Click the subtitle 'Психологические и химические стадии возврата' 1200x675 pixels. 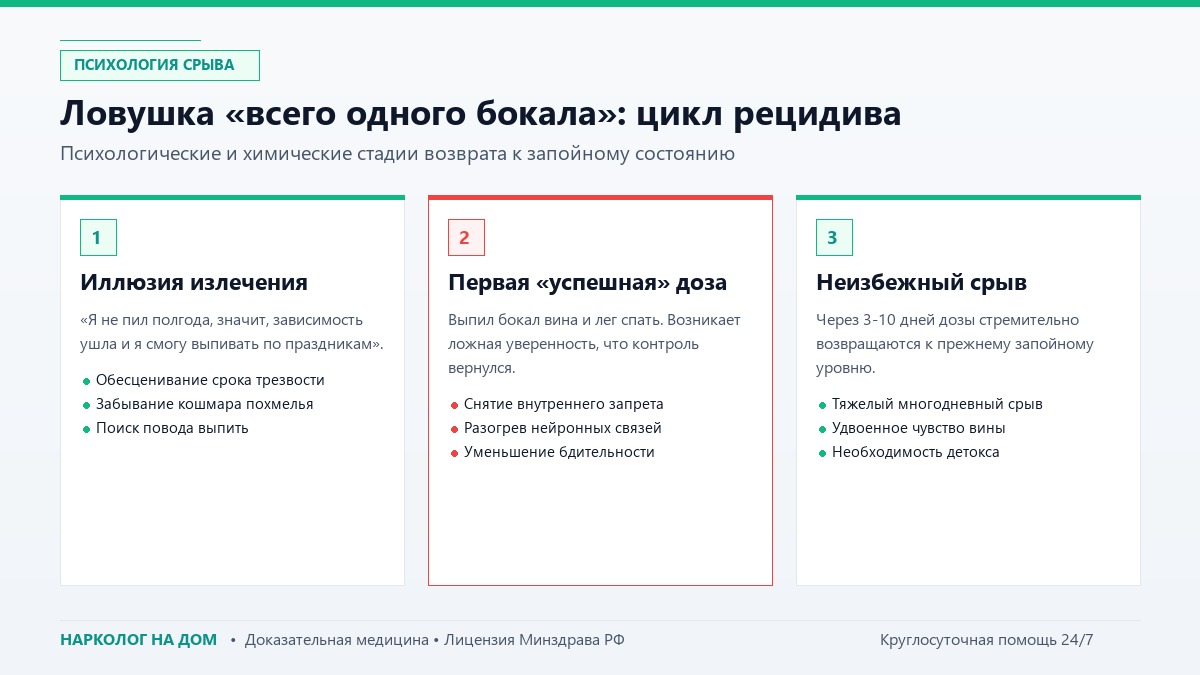(x=282, y=154)
